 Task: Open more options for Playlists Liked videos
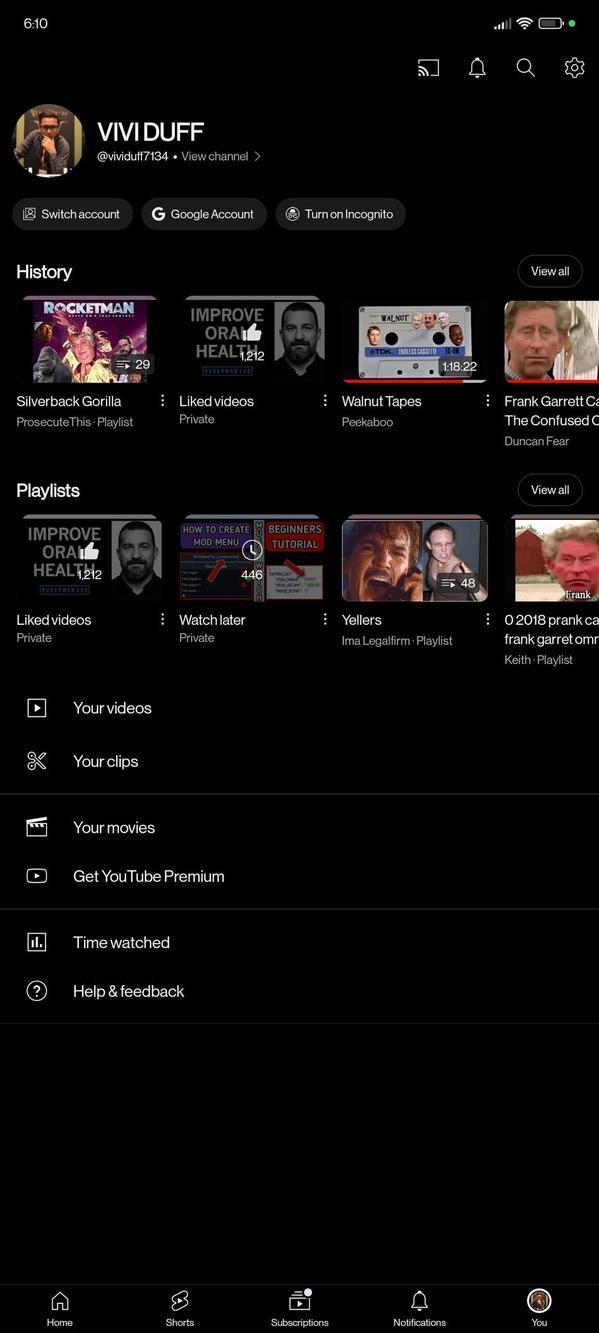(x=163, y=620)
